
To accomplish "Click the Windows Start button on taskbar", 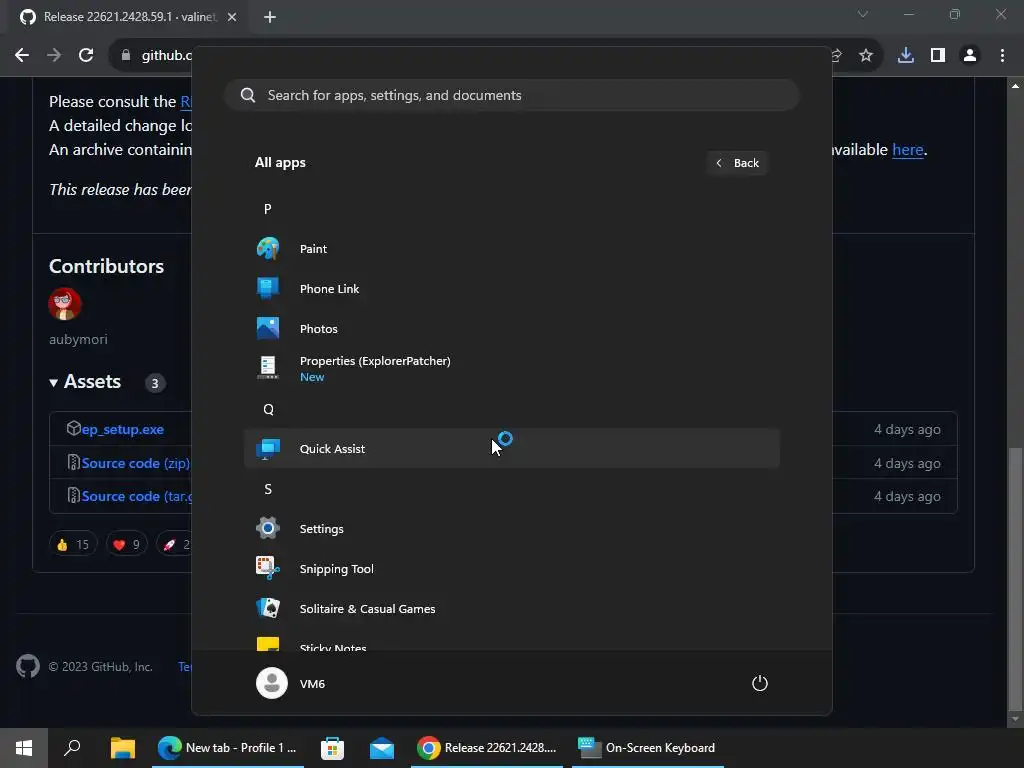I will coord(24,748).
